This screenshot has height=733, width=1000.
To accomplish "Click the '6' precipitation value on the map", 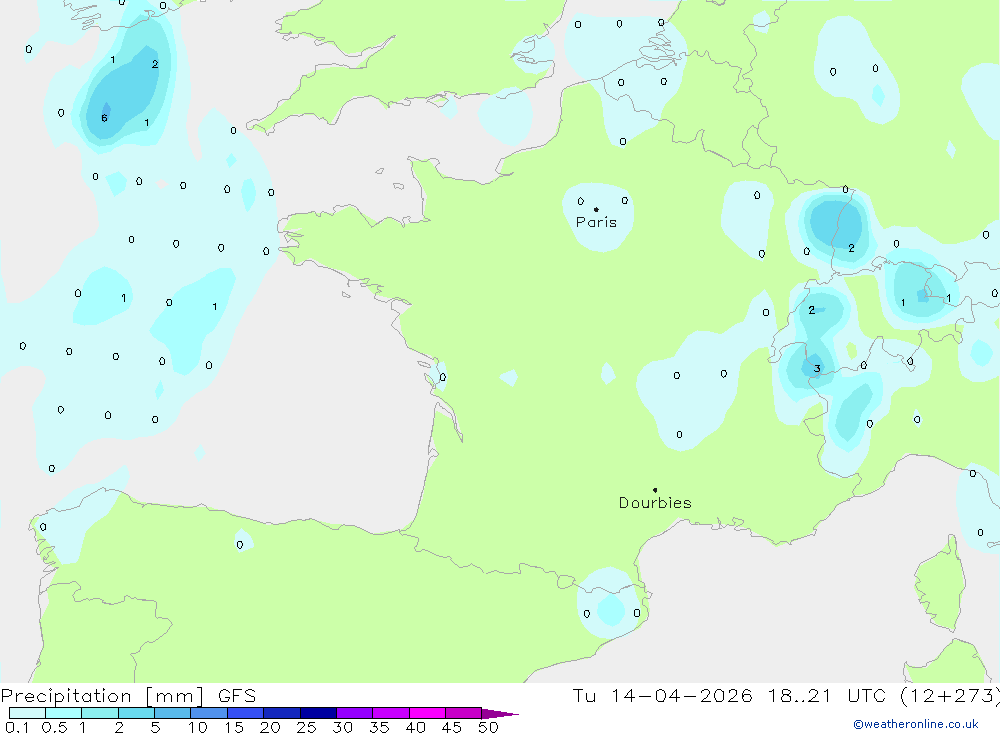I will pyautogui.click(x=105, y=118).
